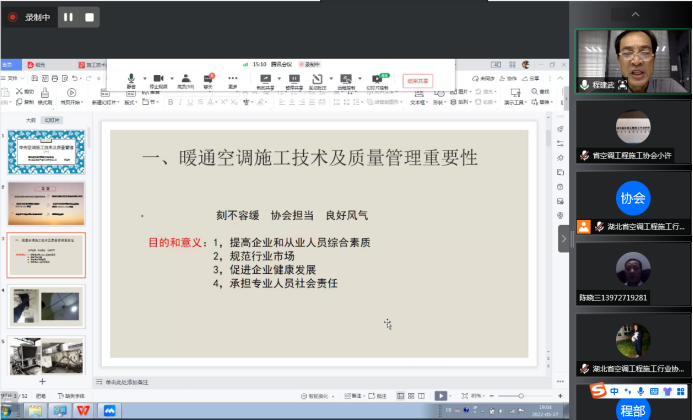
Task: Open camera options arrow
Action: tap(172, 79)
